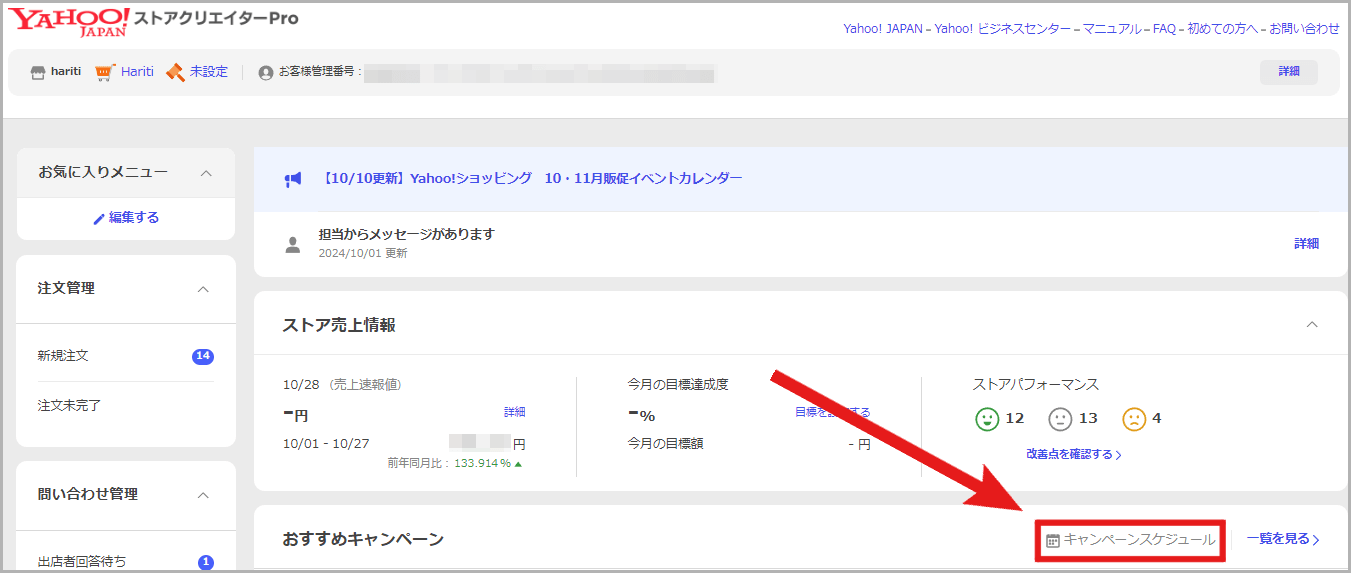Screen dimensions: 1351x573
Task: Click the user icon beside お客様管理番号
Action: 266,73
